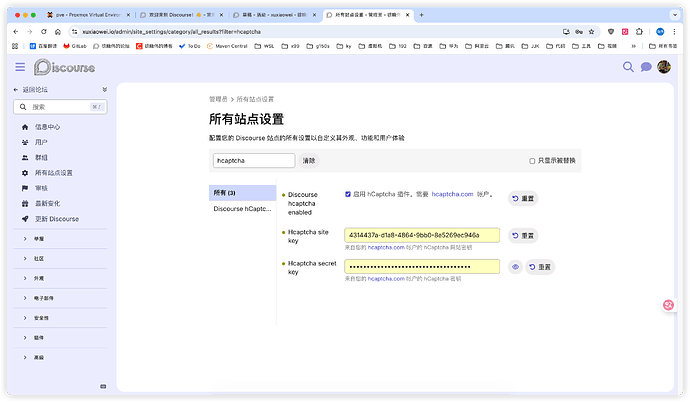This screenshot has height=402, width=690.
Task: Expand the 外观 sidebar section
Action: point(39,278)
